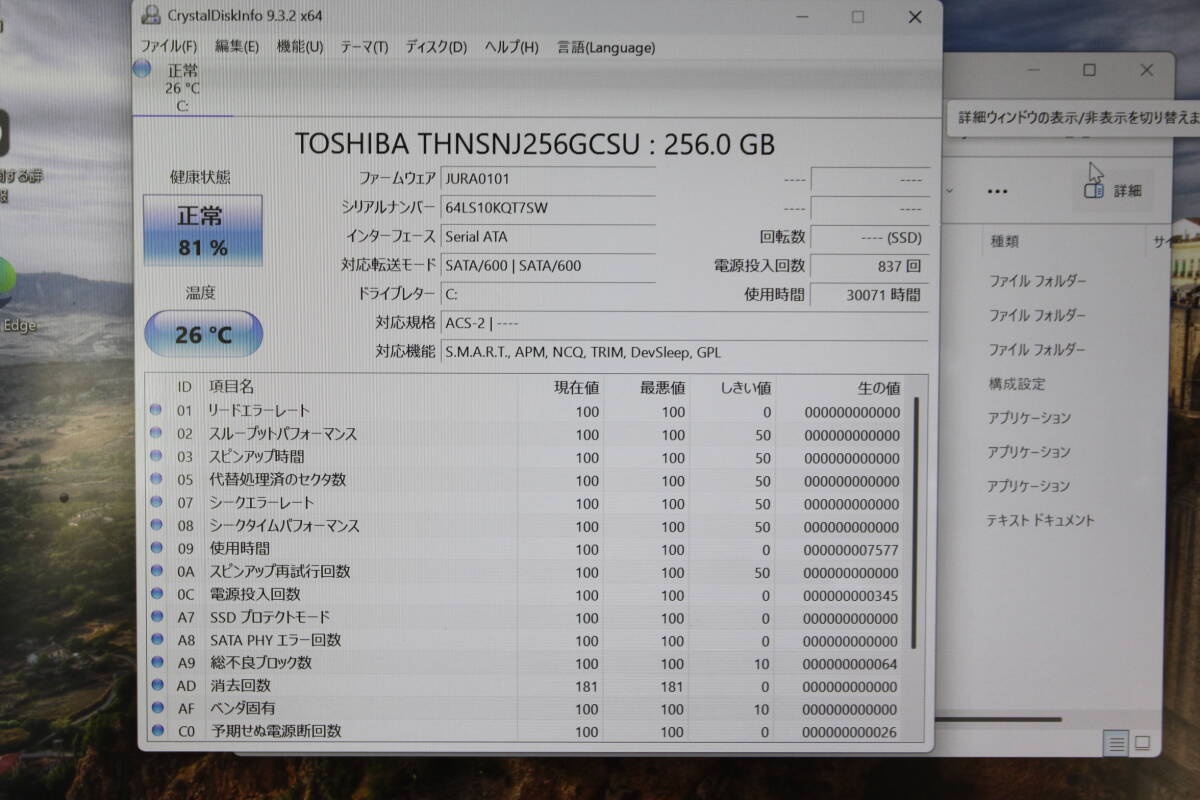Open the ファイル(F) menu
The height and width of the screenshot is (800, 1200).
(168, 47)
